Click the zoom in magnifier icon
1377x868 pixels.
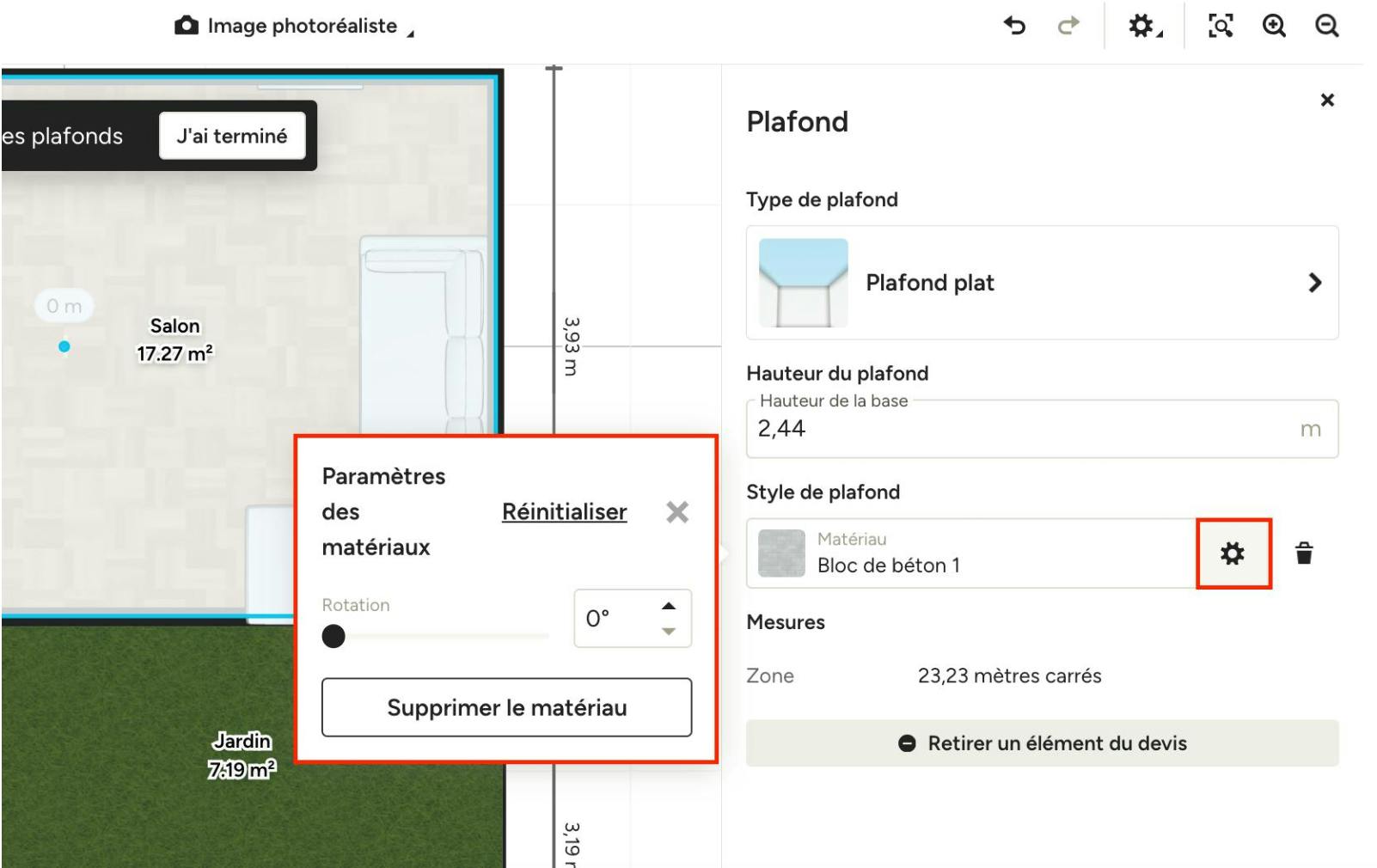pos(1274,27)
